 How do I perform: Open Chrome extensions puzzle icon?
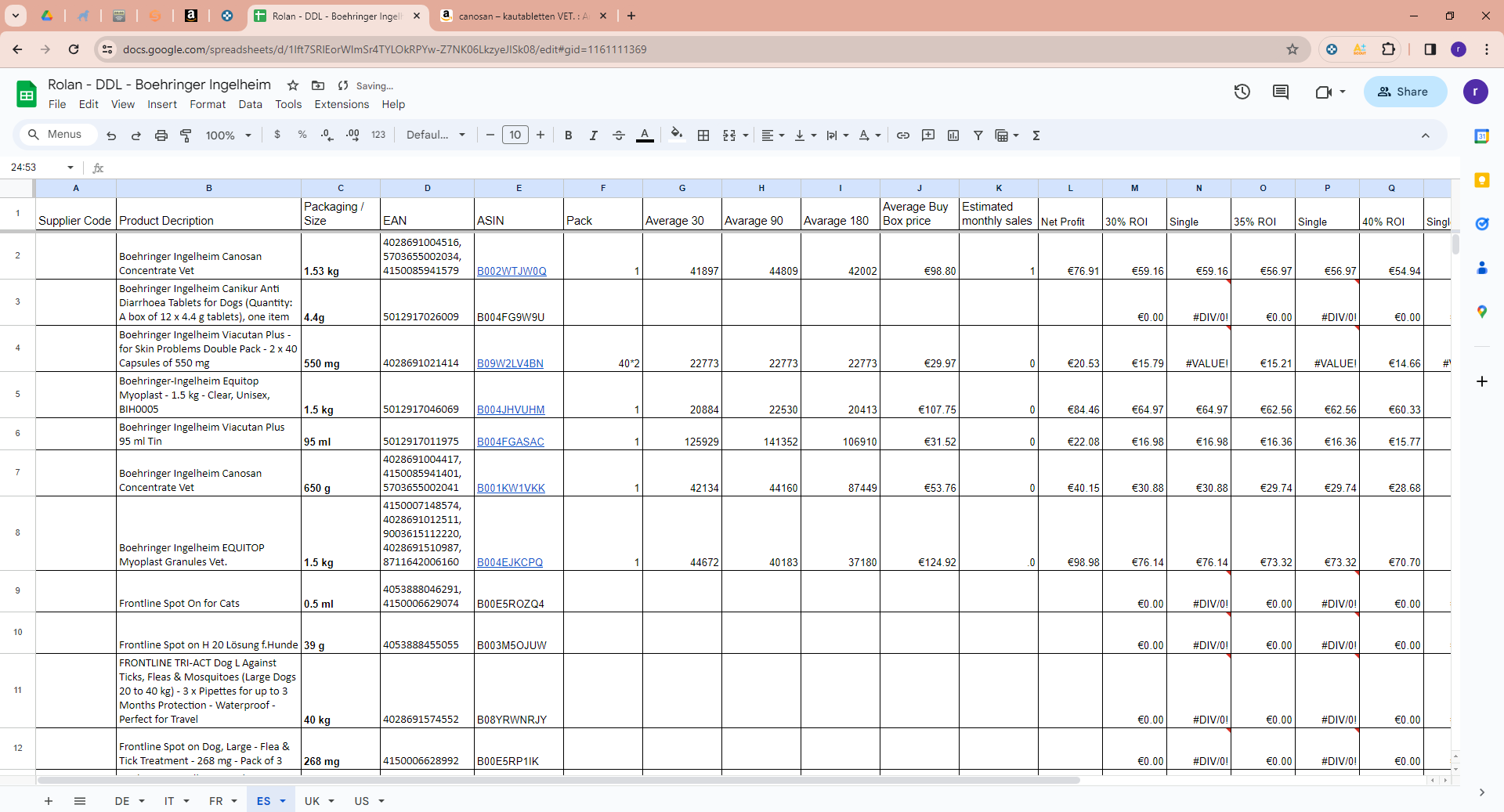[1389, 49]
